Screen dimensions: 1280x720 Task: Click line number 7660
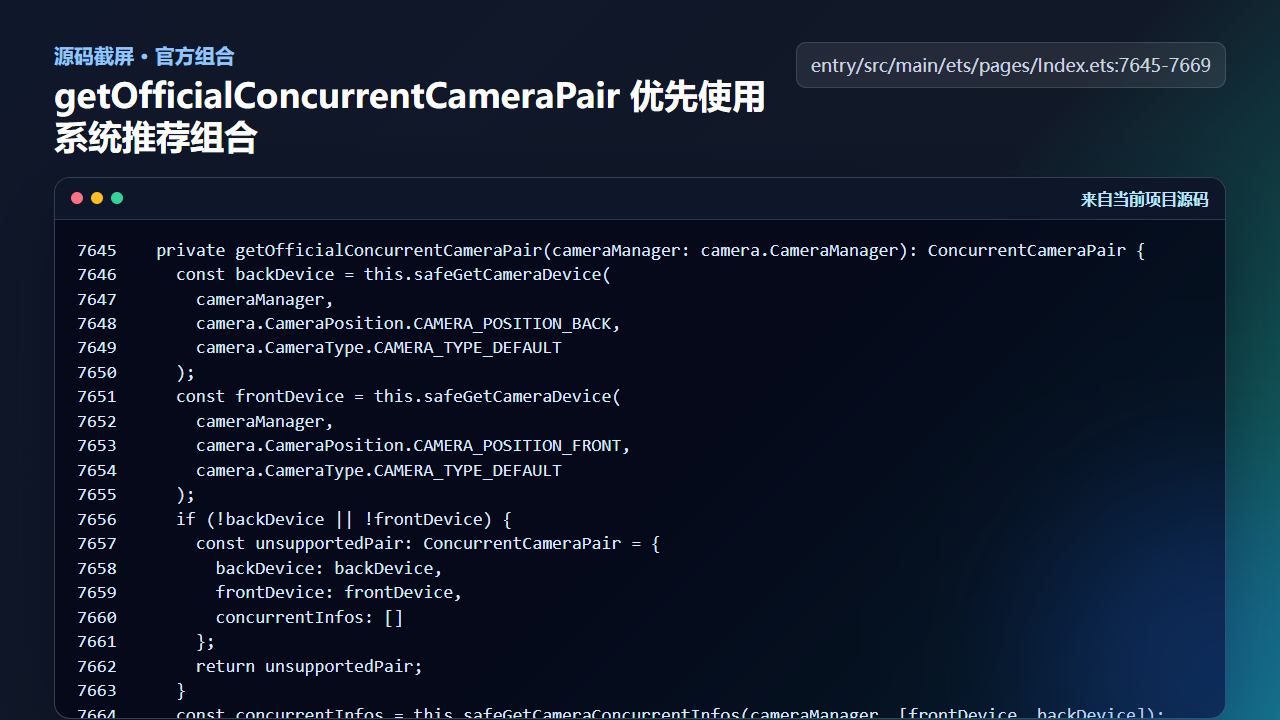pyautogui.click(x=97, y=617)
